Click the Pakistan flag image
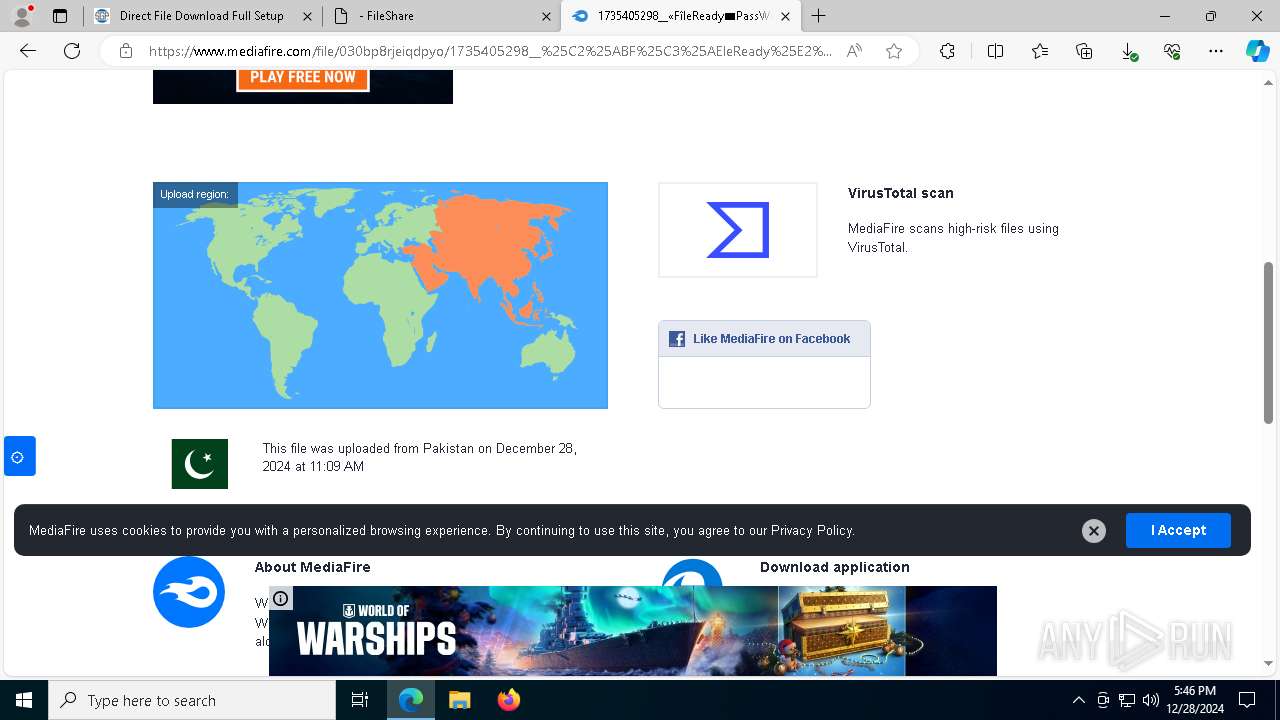Image resolution: width=1280 pixels, height=720 pixels. [x=200, y=464]
